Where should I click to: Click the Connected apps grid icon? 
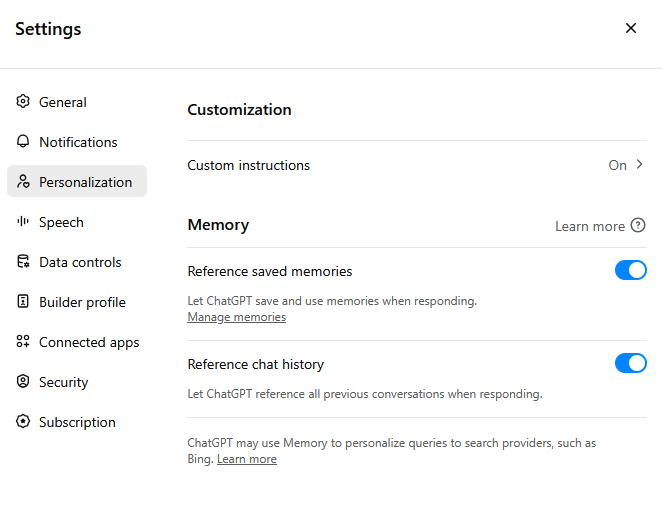point(23,341)
